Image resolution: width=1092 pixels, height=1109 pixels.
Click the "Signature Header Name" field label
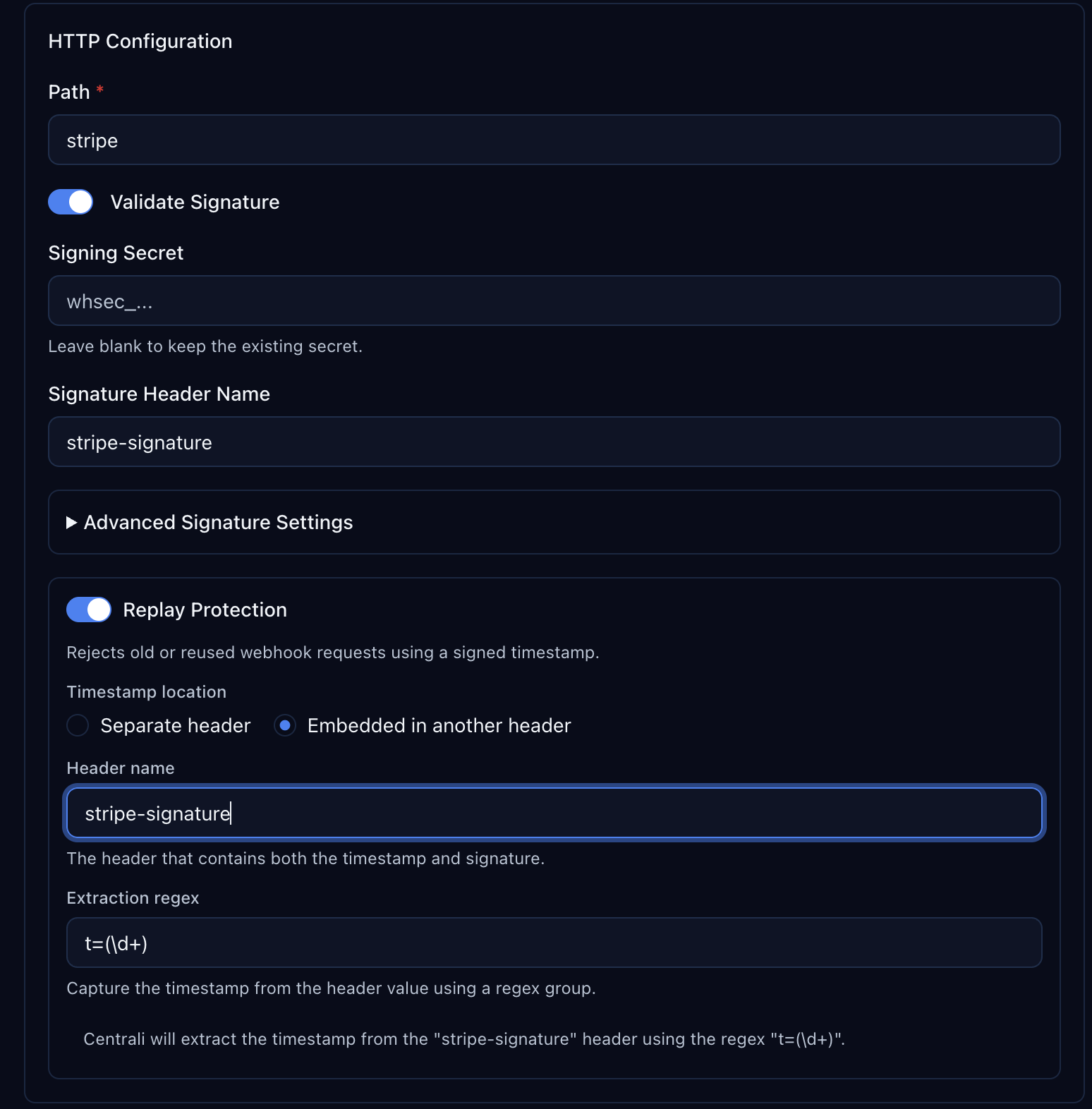159,394
